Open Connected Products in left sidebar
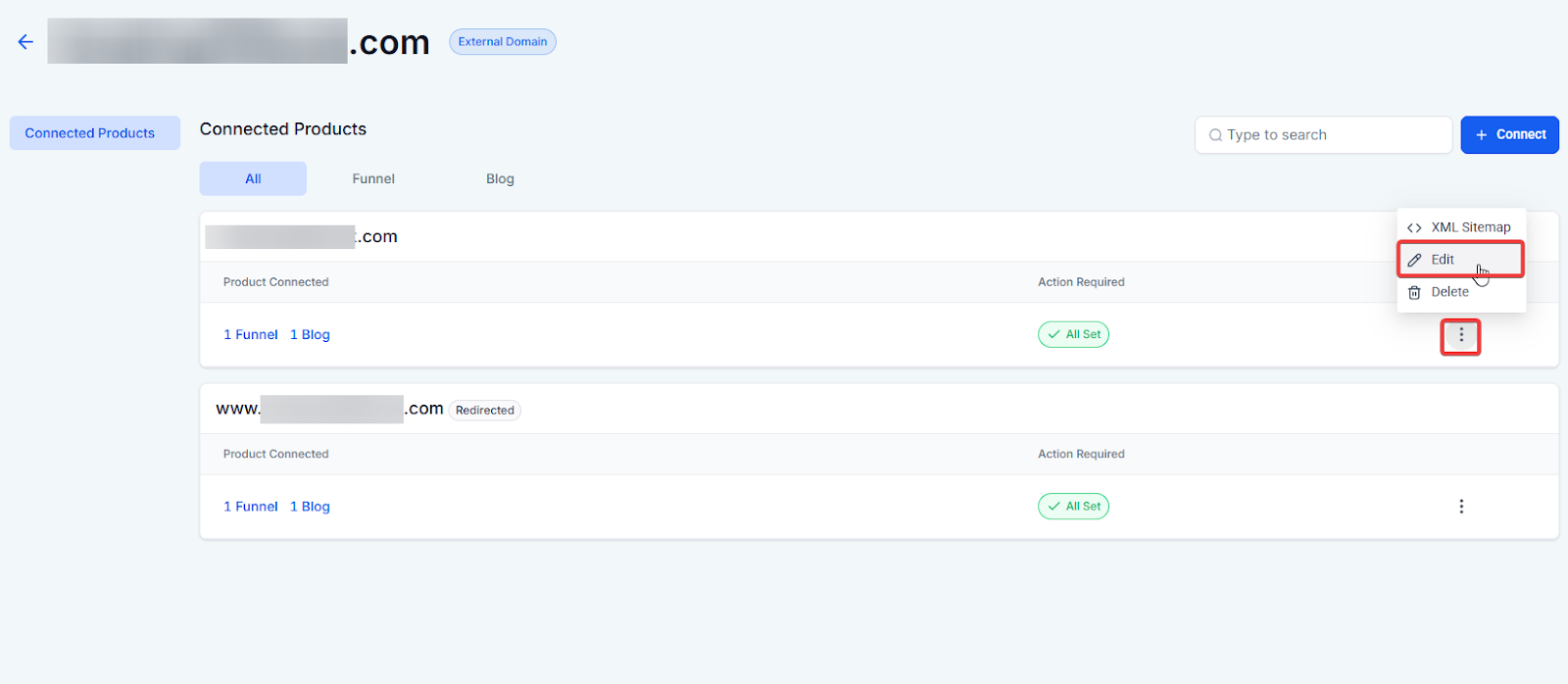 (x=90, y=133)
